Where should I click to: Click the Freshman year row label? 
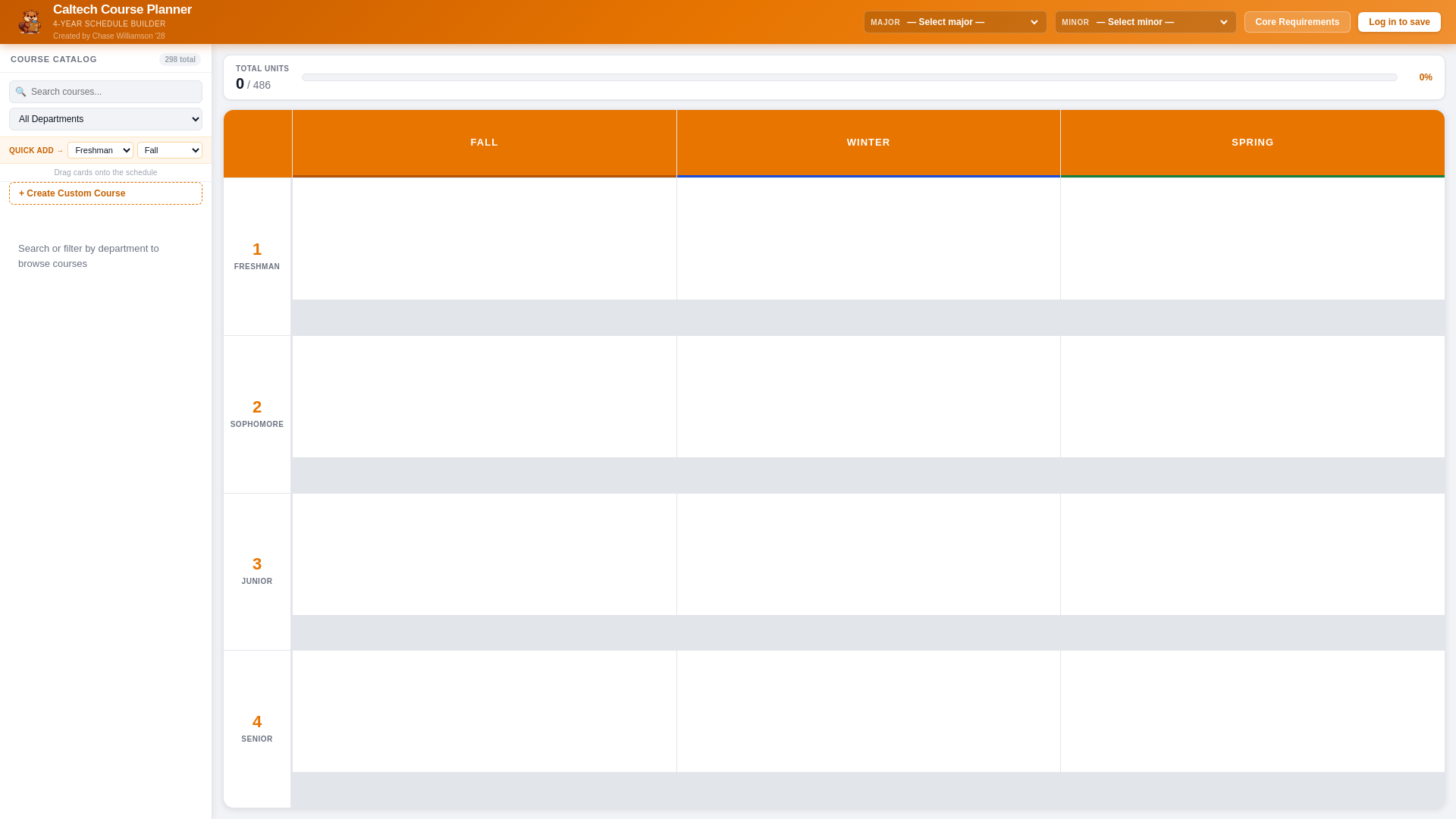[x=257, y=256]
